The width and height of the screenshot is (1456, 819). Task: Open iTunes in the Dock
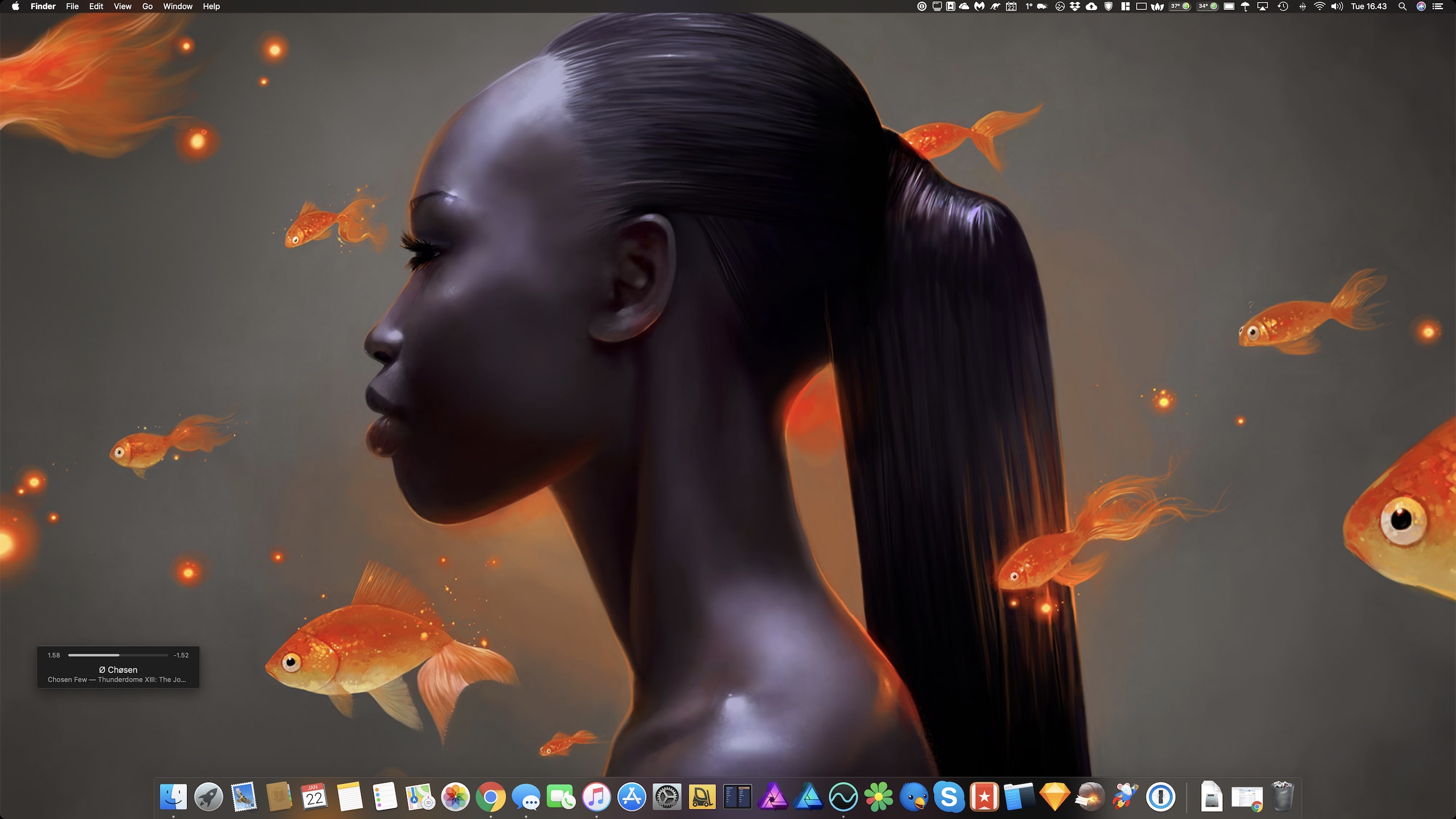coord(597,797)
